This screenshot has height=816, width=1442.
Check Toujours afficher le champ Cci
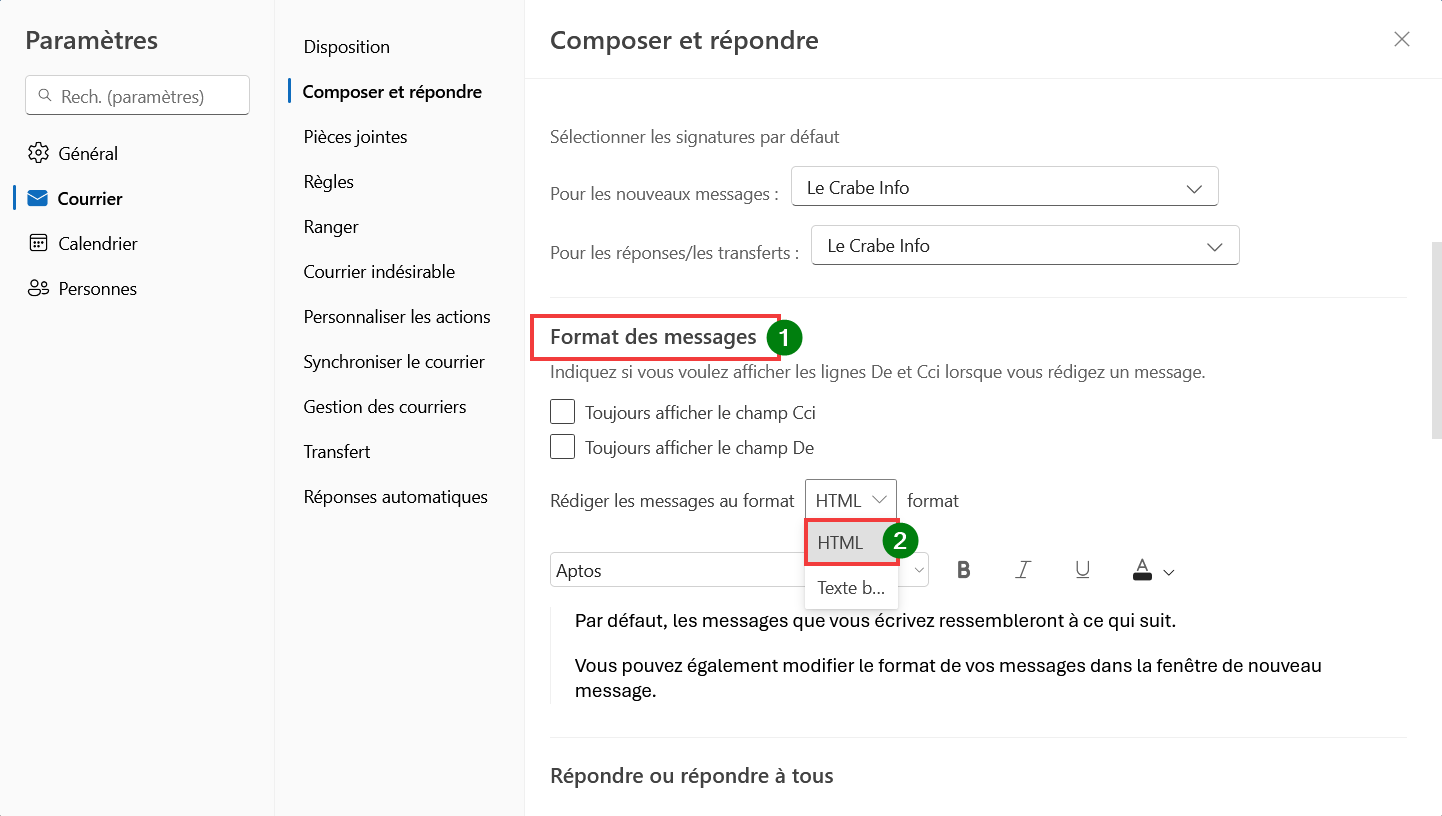point(563,412)
